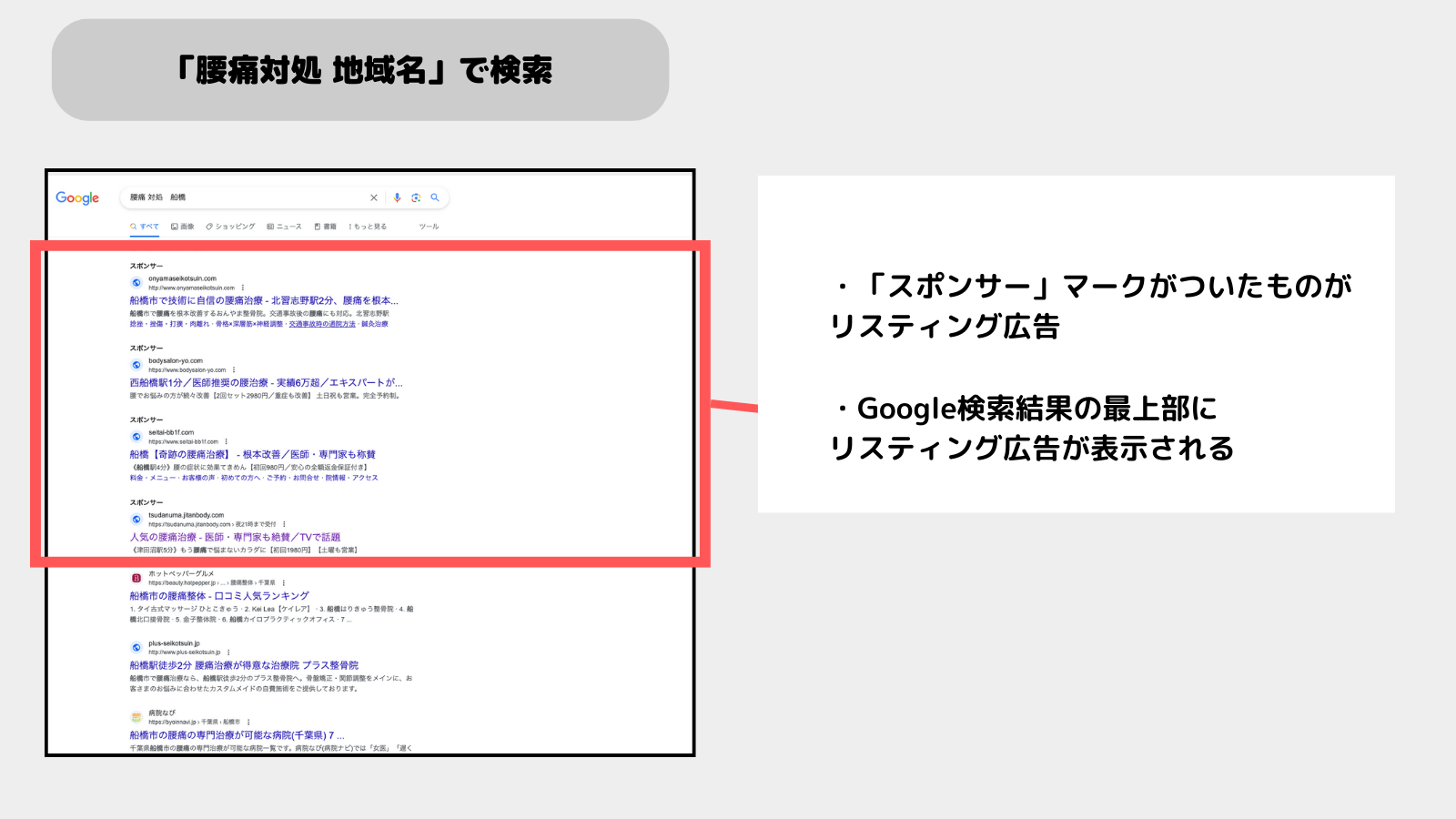
Task: Select the 書籍 tab
Action: coord(327,227)
